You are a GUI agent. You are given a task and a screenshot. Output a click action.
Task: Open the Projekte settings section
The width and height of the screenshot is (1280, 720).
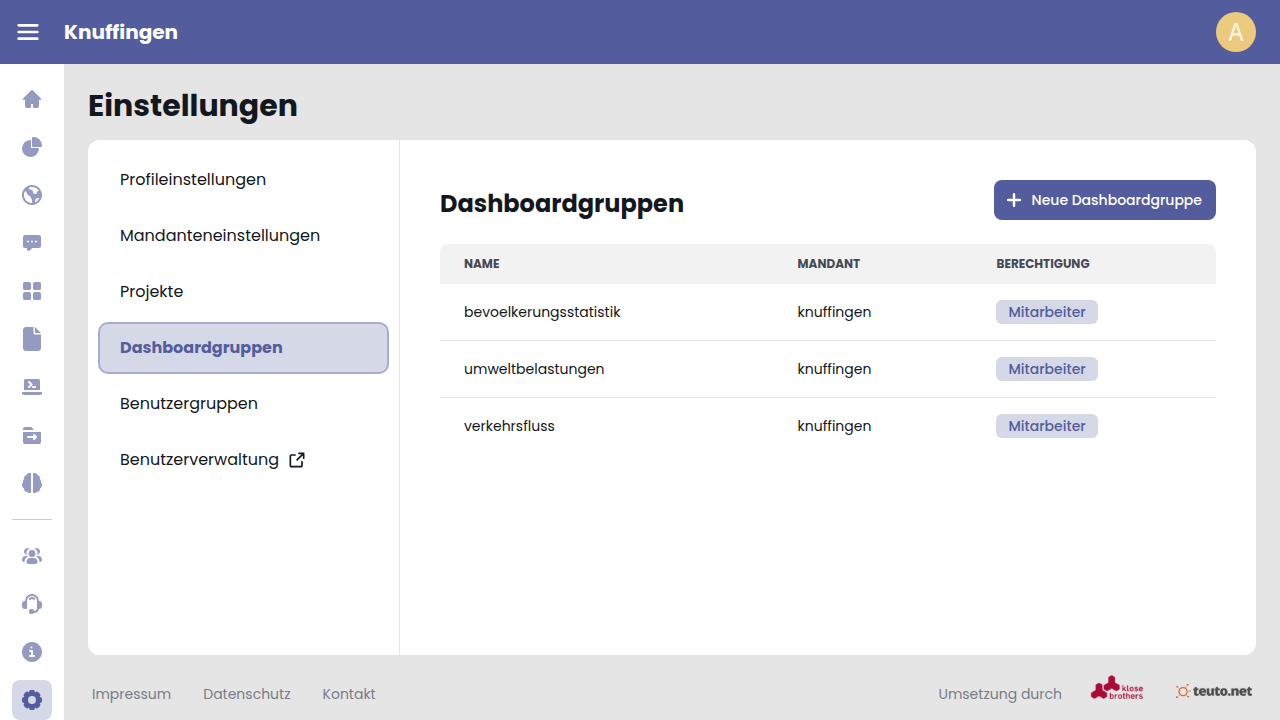point(152,292)
